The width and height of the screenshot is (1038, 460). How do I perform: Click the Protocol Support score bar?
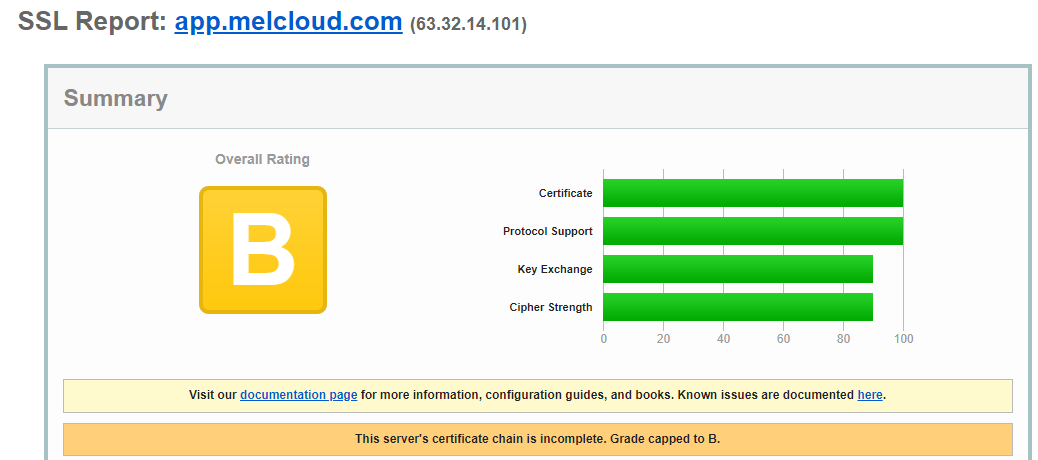click(753, 231)
